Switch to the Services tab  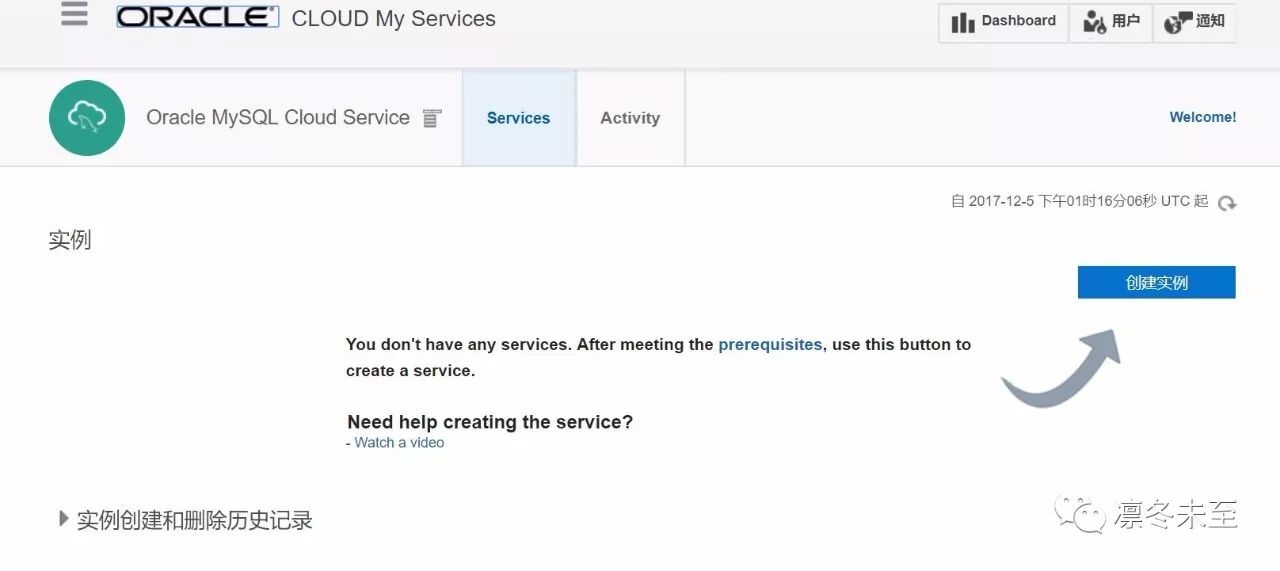tap(518, 118)
